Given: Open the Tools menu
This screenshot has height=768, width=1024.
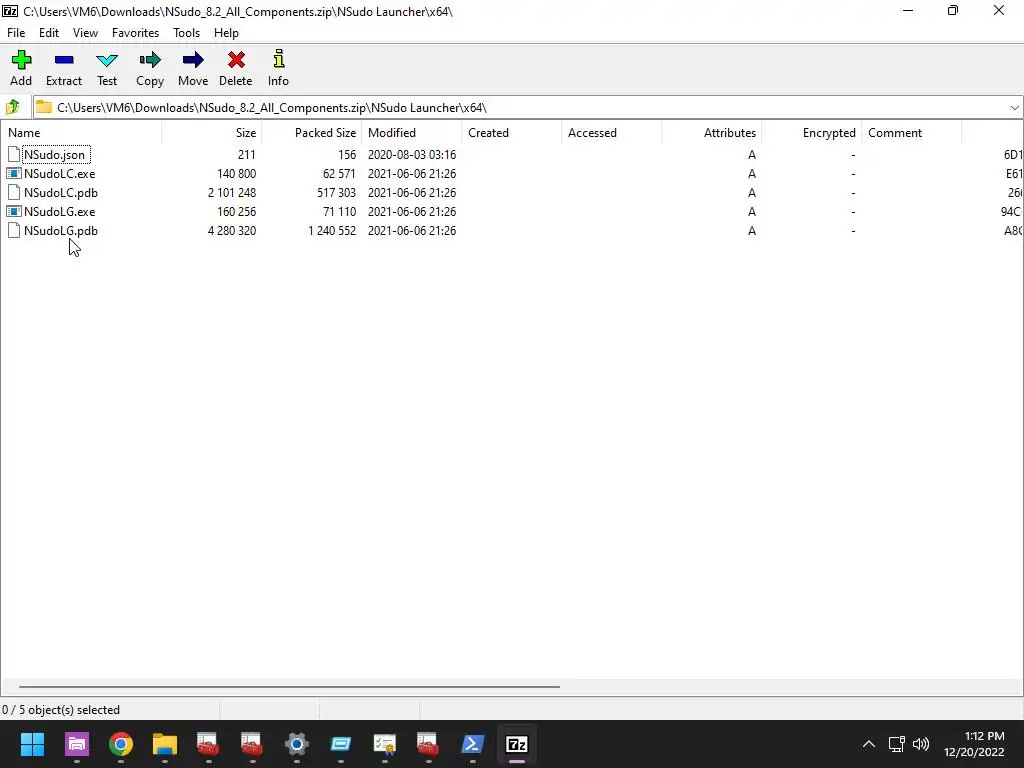Looking at the screenshot, I should click(x=186, y=33).
